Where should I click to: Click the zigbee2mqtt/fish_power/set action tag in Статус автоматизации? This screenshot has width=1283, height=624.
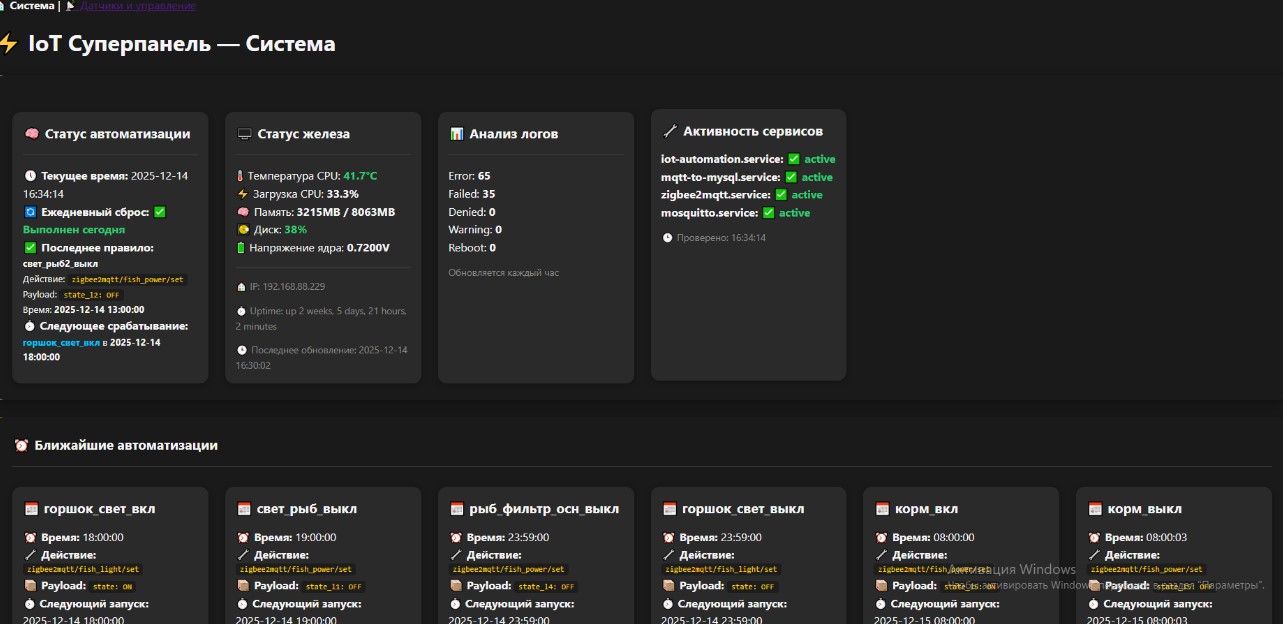[127, 280]
